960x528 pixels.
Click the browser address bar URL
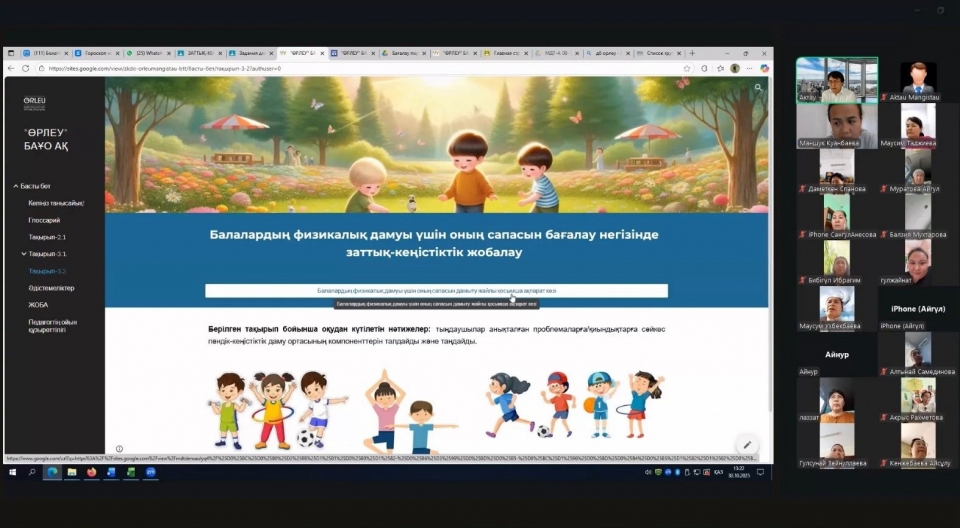pyautogui.click(x=300, y=68)
